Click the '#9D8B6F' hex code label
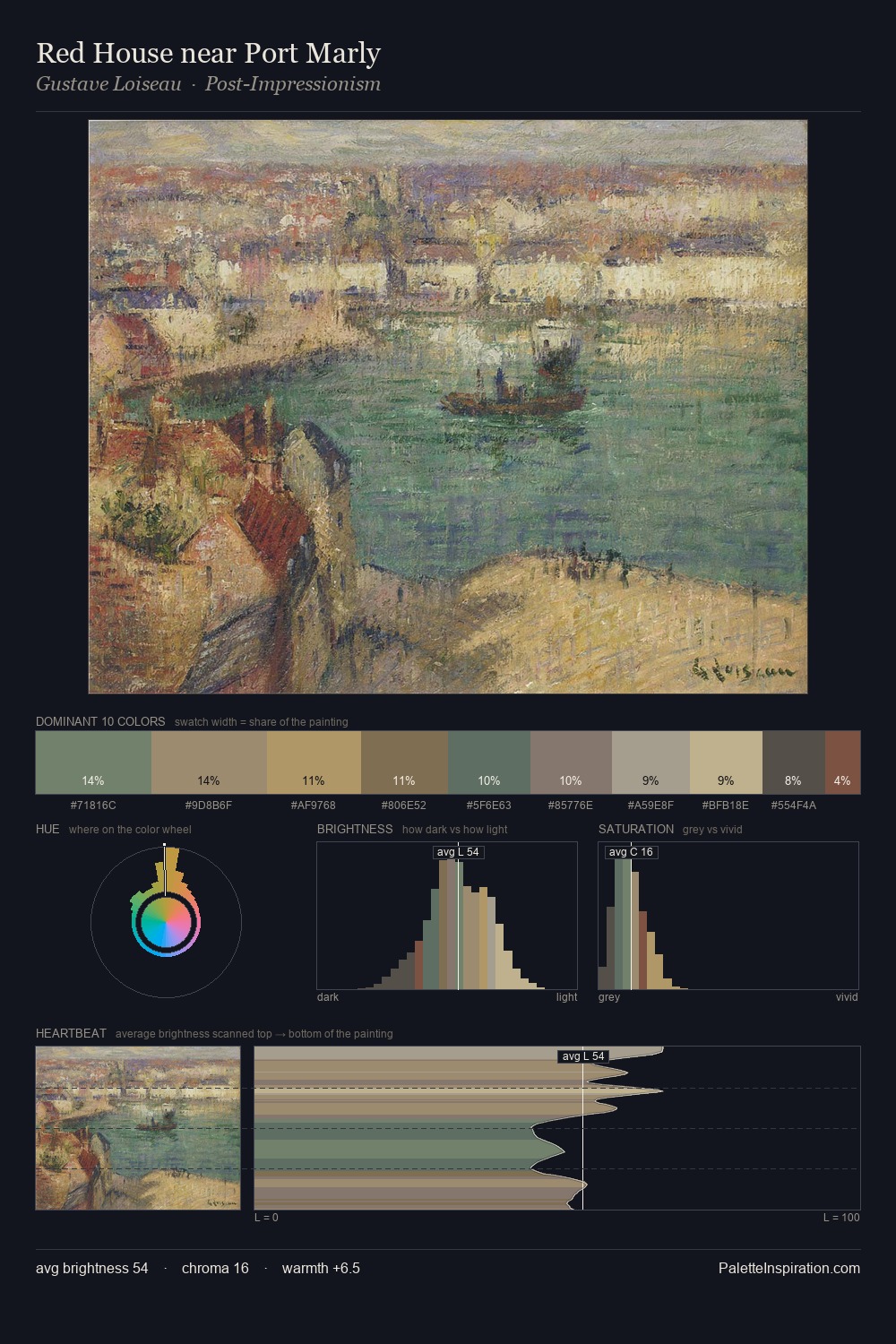This screenshot has height=1344, width=896. point(209,806)
